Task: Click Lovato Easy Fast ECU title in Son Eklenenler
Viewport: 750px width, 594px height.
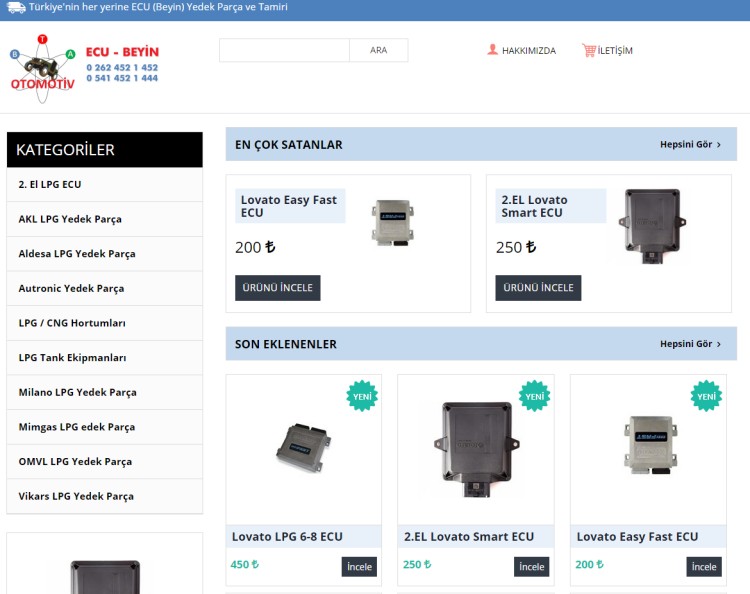Action: click(x=637, y=537)
